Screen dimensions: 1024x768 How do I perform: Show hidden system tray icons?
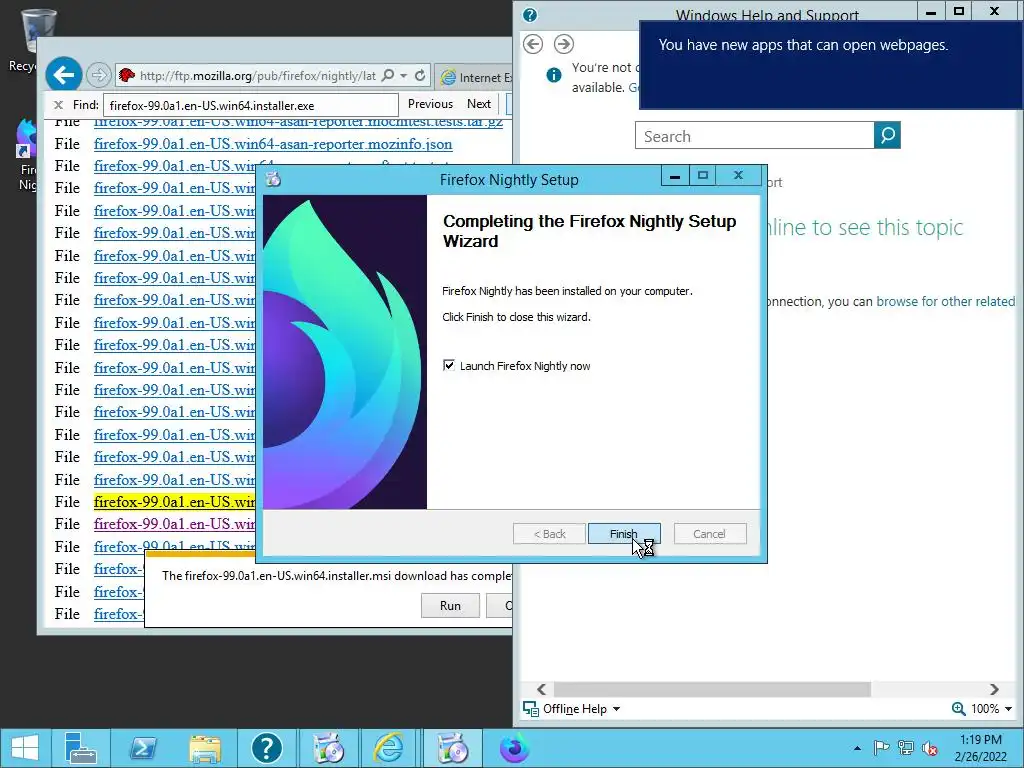(x=857, y=748)
